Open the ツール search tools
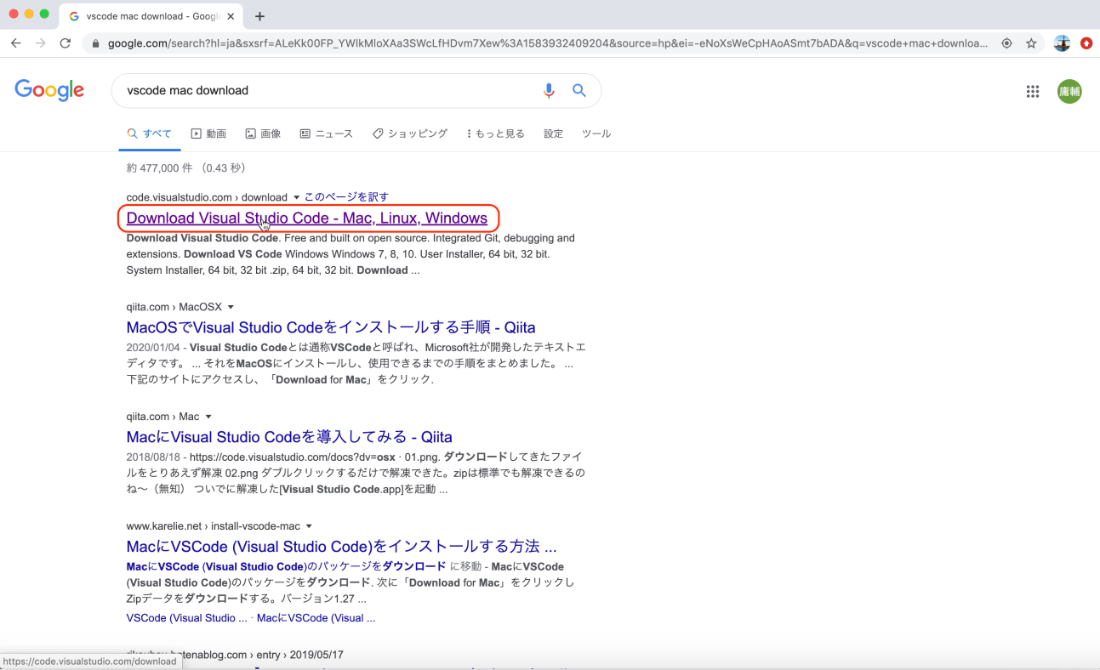The width and height of the screenshot is (1100, 670). 596,133
